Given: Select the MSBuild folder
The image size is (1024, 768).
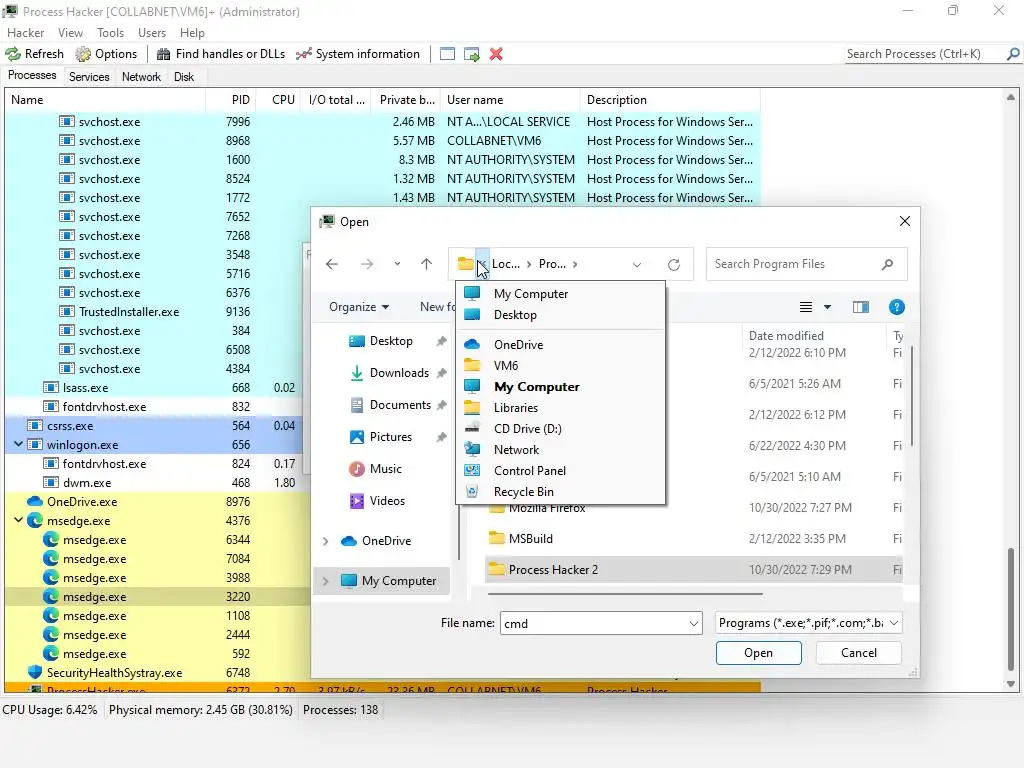Looking at the screenshot, I should click(530, 539).
